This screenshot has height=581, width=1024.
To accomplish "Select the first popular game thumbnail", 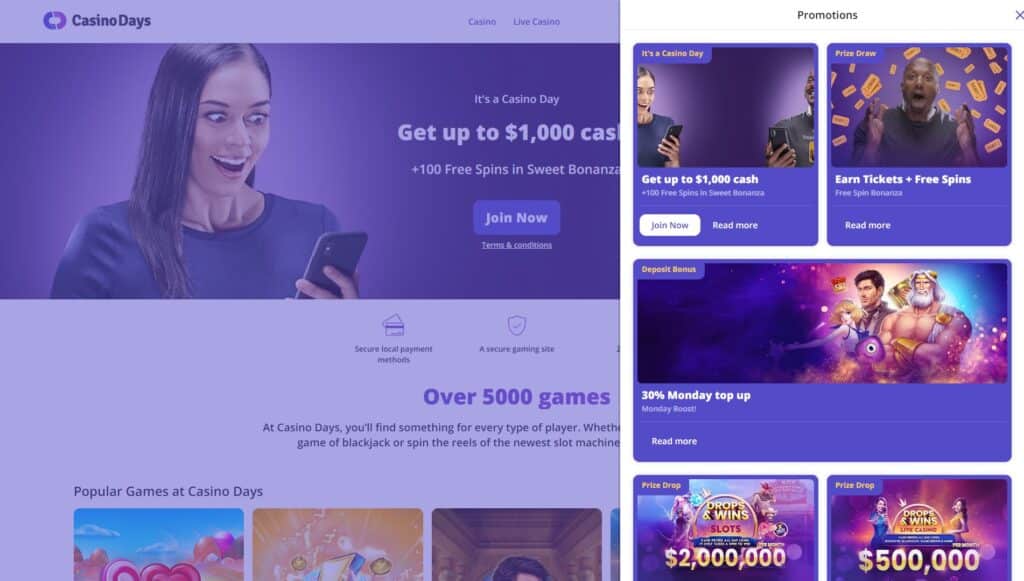I will (x=159, y=544).
